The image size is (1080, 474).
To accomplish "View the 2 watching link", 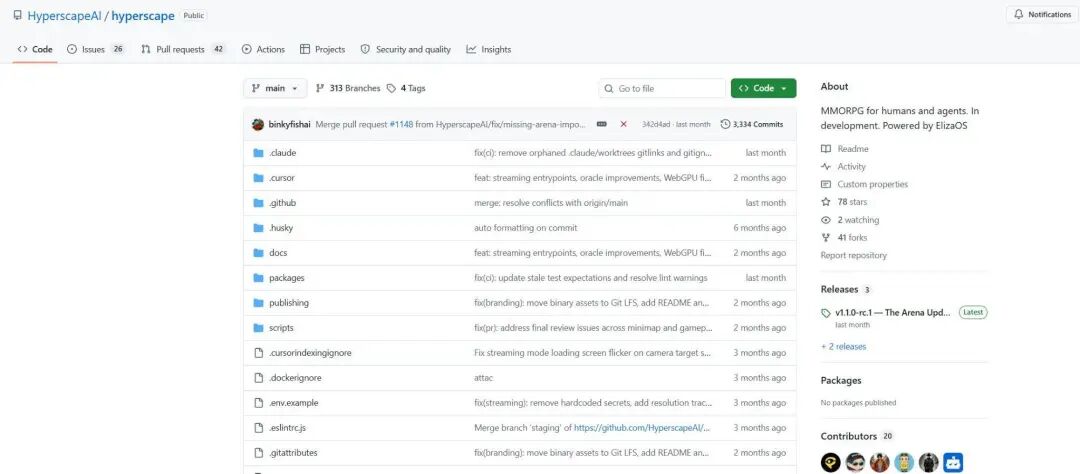I will (850, 220).
